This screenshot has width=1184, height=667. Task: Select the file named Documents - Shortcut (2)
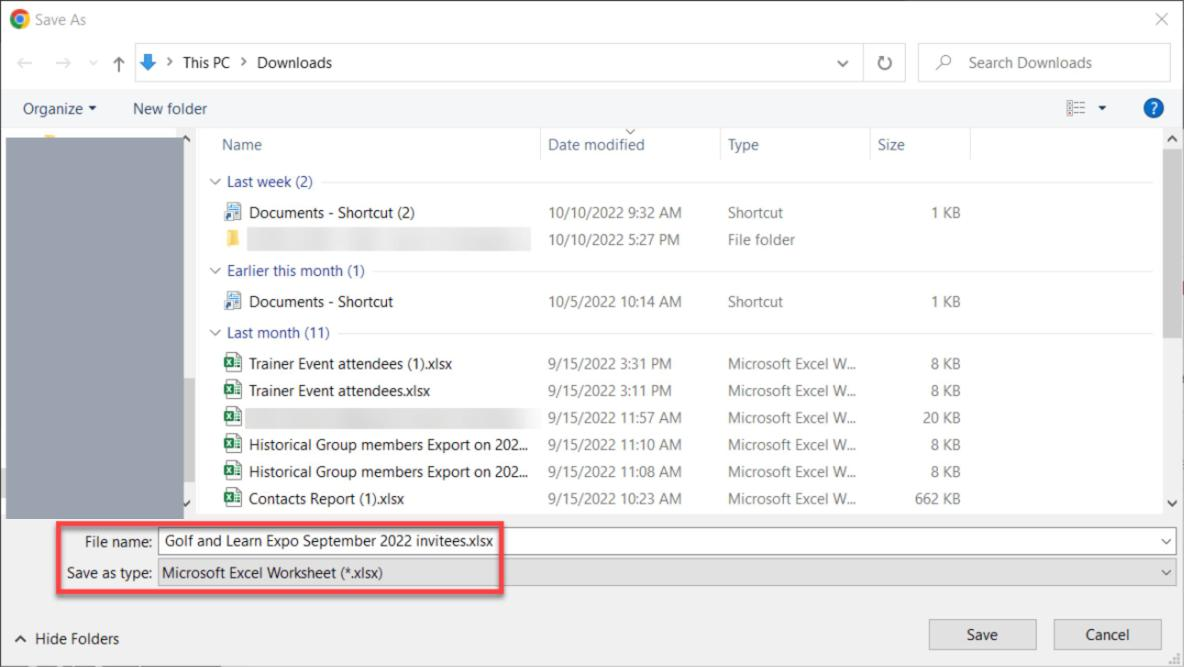click(x=331, y=213)
